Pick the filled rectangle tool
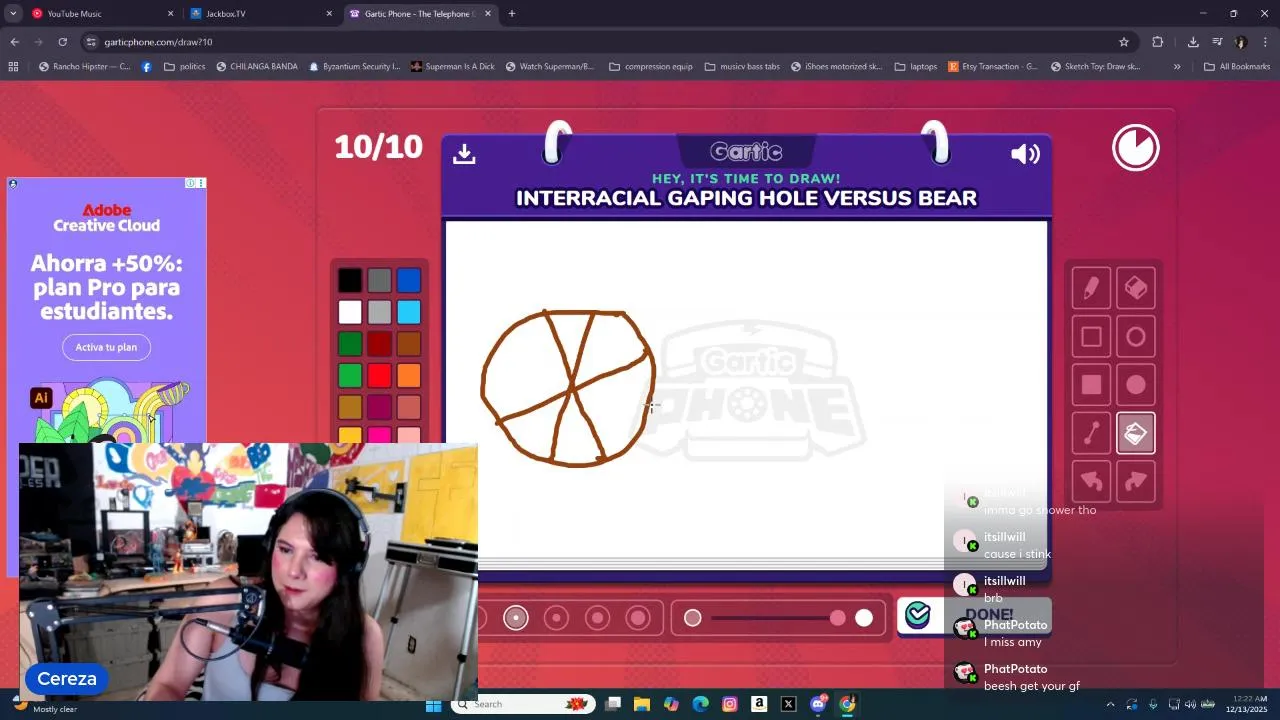This screenshot has height=720, width=1280. pyautogui.click(x=1091, y=385)
